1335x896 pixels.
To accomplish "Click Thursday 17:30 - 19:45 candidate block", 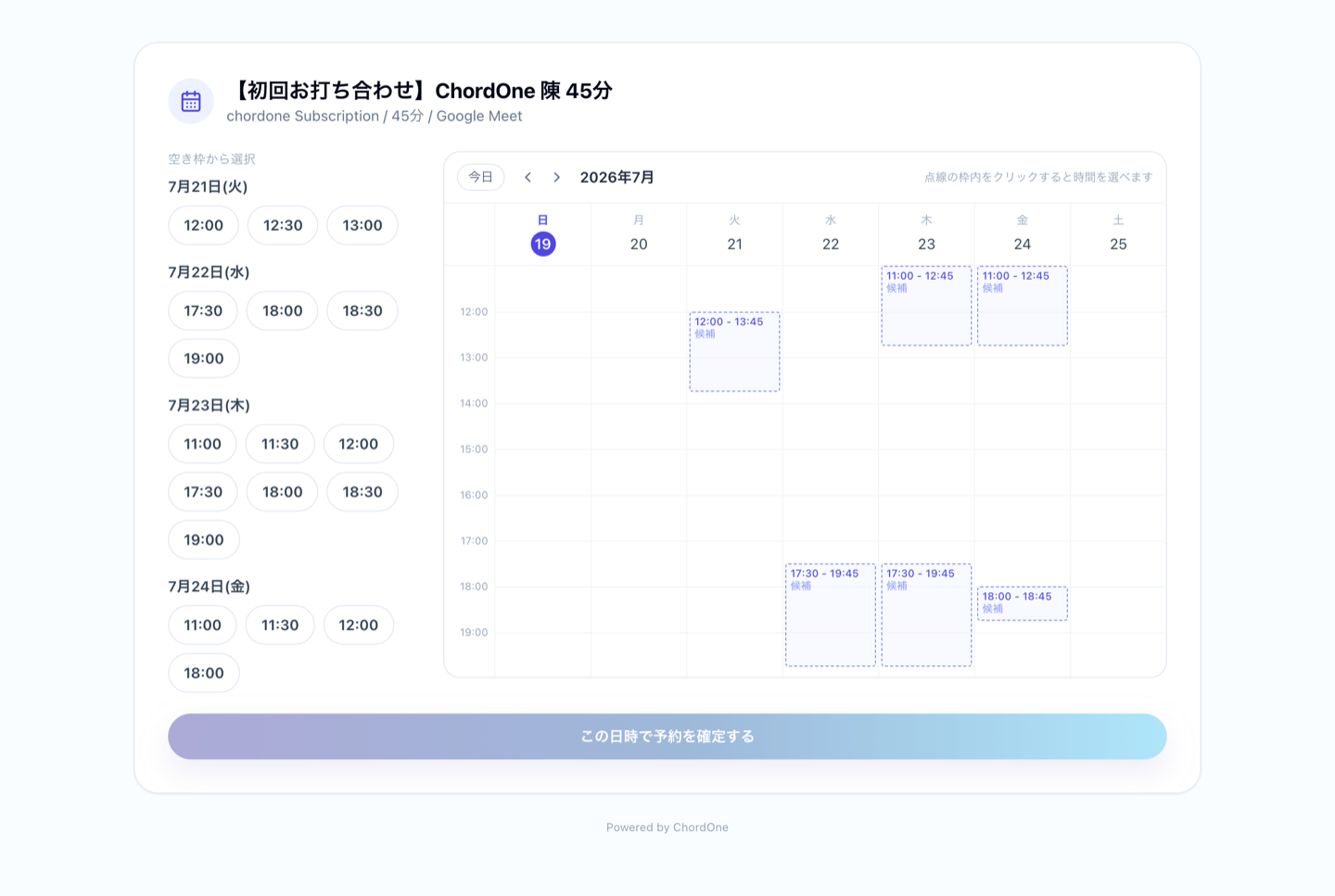I will coord(926,615).
